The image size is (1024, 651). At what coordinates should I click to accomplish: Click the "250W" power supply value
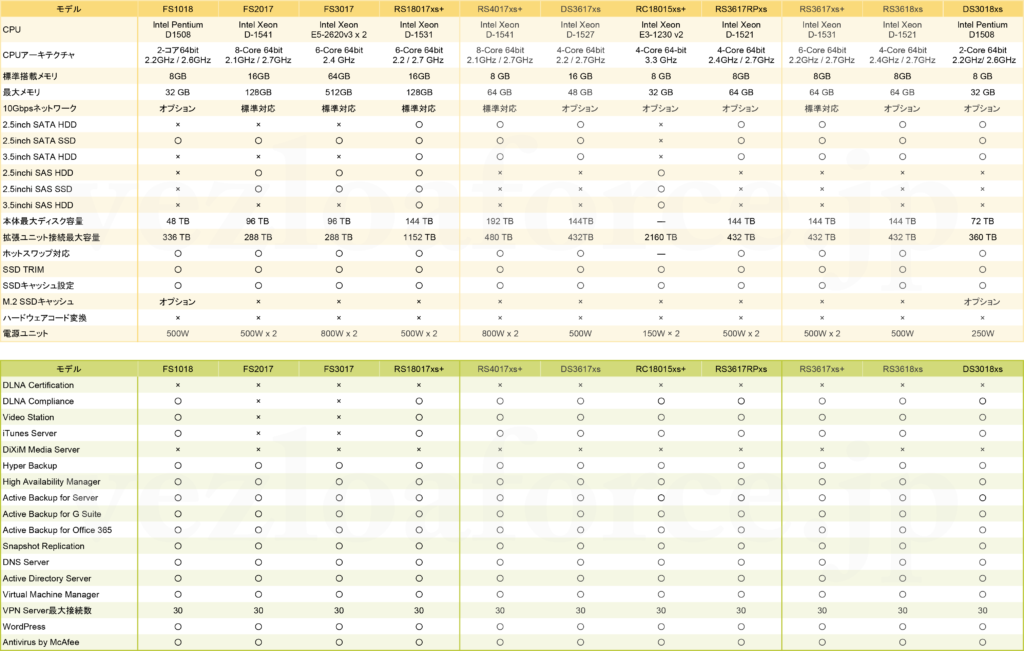coord(982,334)
